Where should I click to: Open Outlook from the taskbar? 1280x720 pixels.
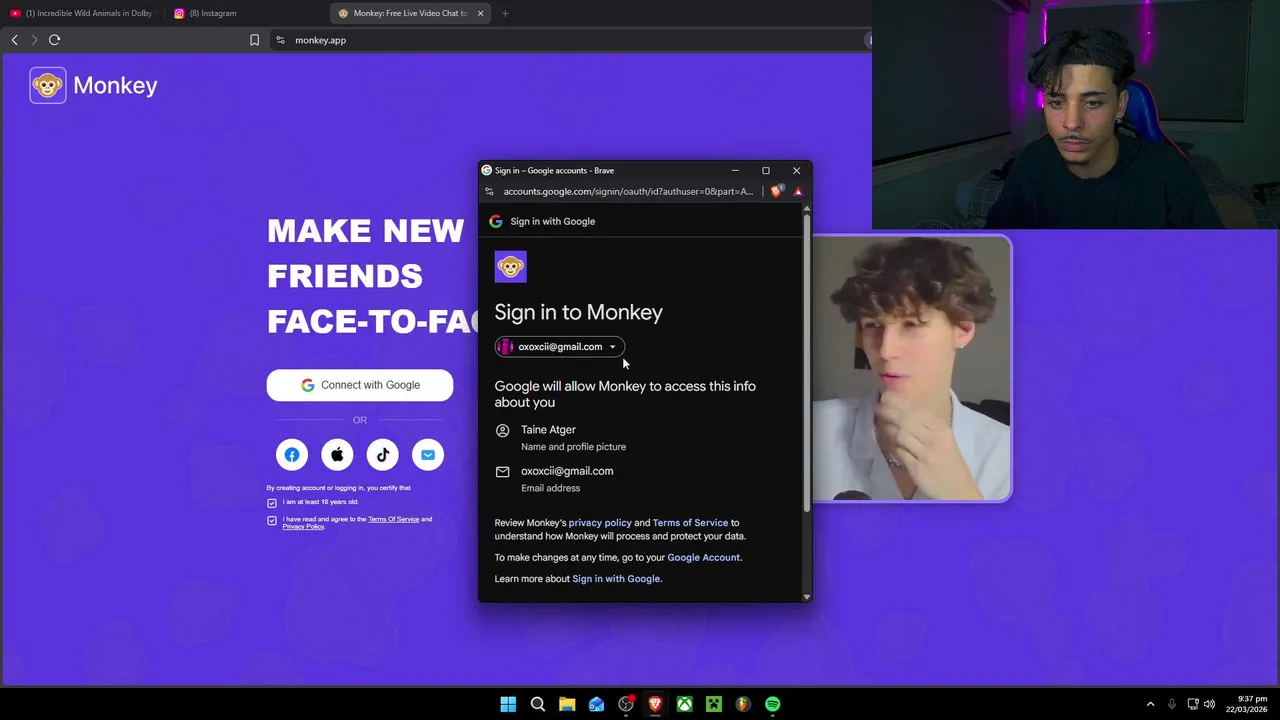click(x=597, y=704)
